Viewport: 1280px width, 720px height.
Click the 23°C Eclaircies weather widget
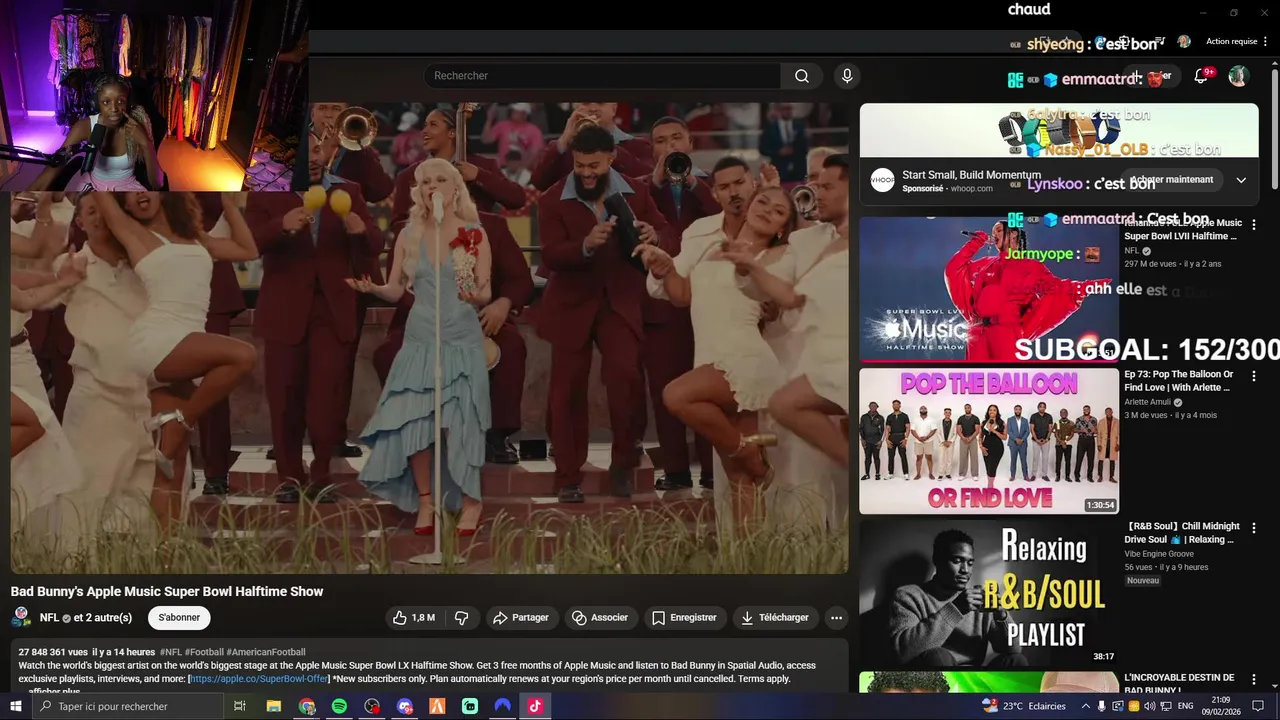point(1024,706)
